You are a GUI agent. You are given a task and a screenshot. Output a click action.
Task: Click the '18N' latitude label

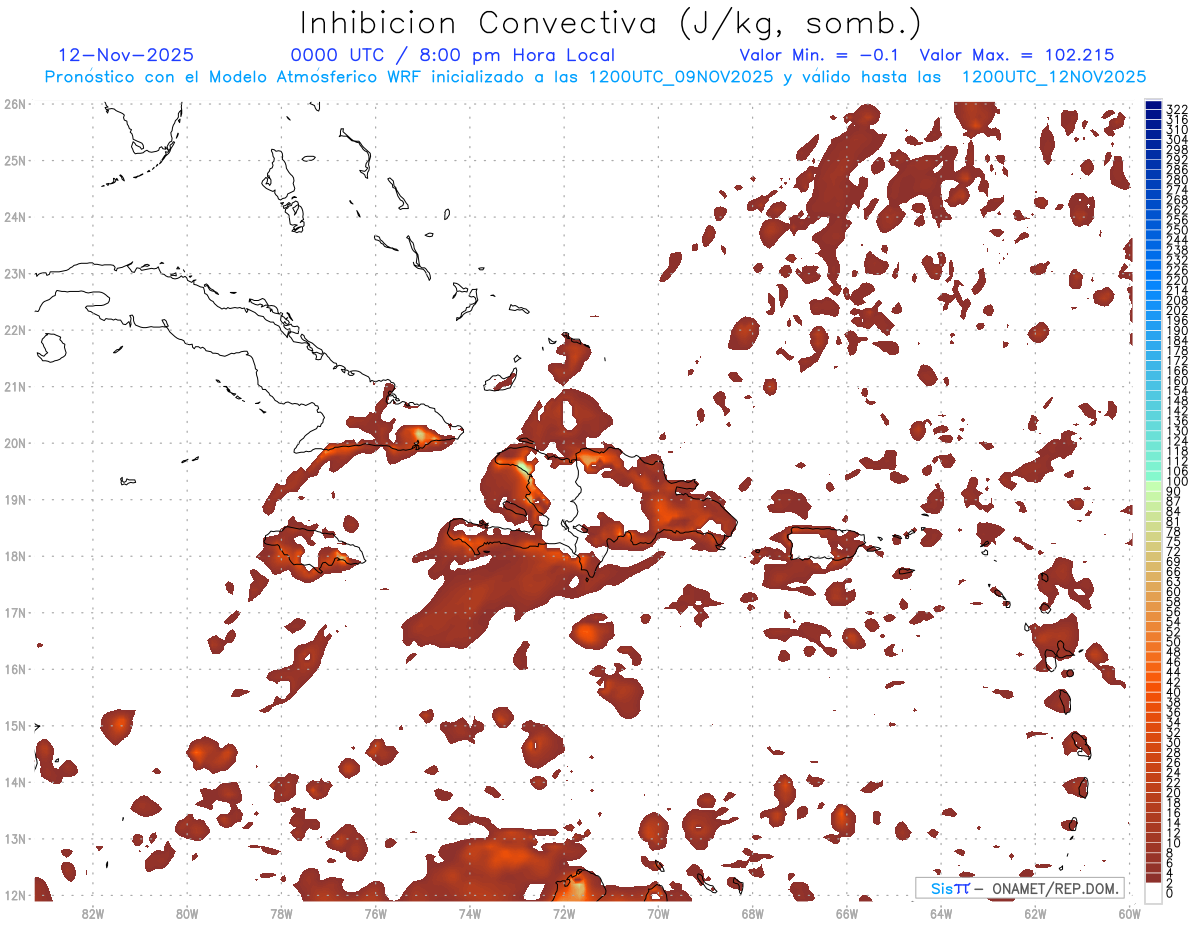[x=15, y=556]
